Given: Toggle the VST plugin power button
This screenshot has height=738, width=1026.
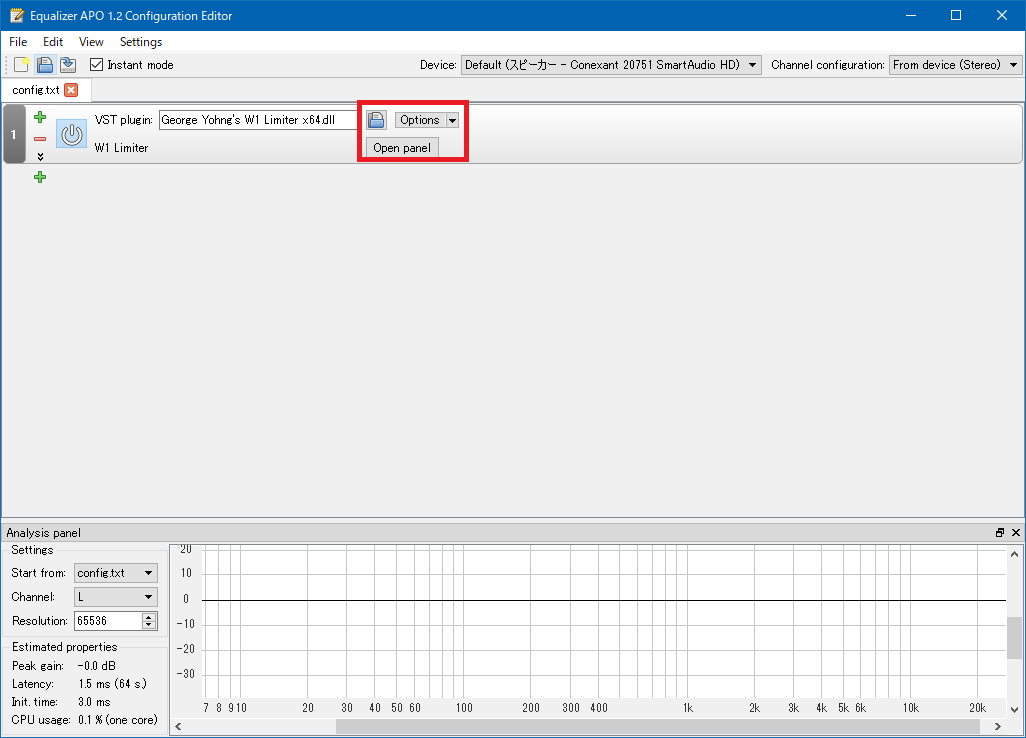Looking at the screenshot, I should tap(71, 133).
